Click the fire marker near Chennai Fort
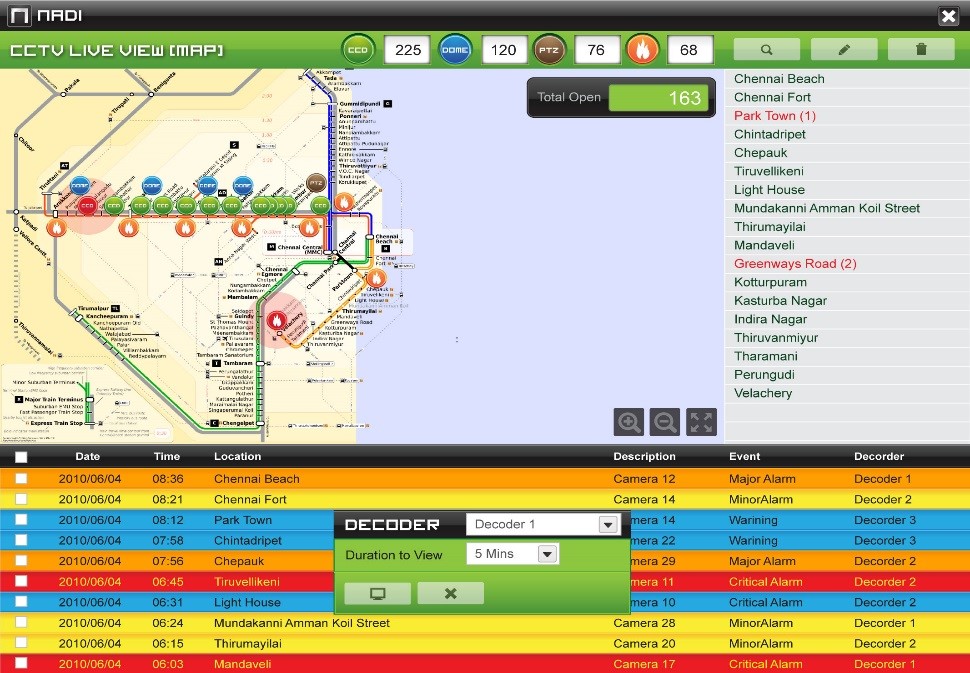 click(x=376, y=278)
